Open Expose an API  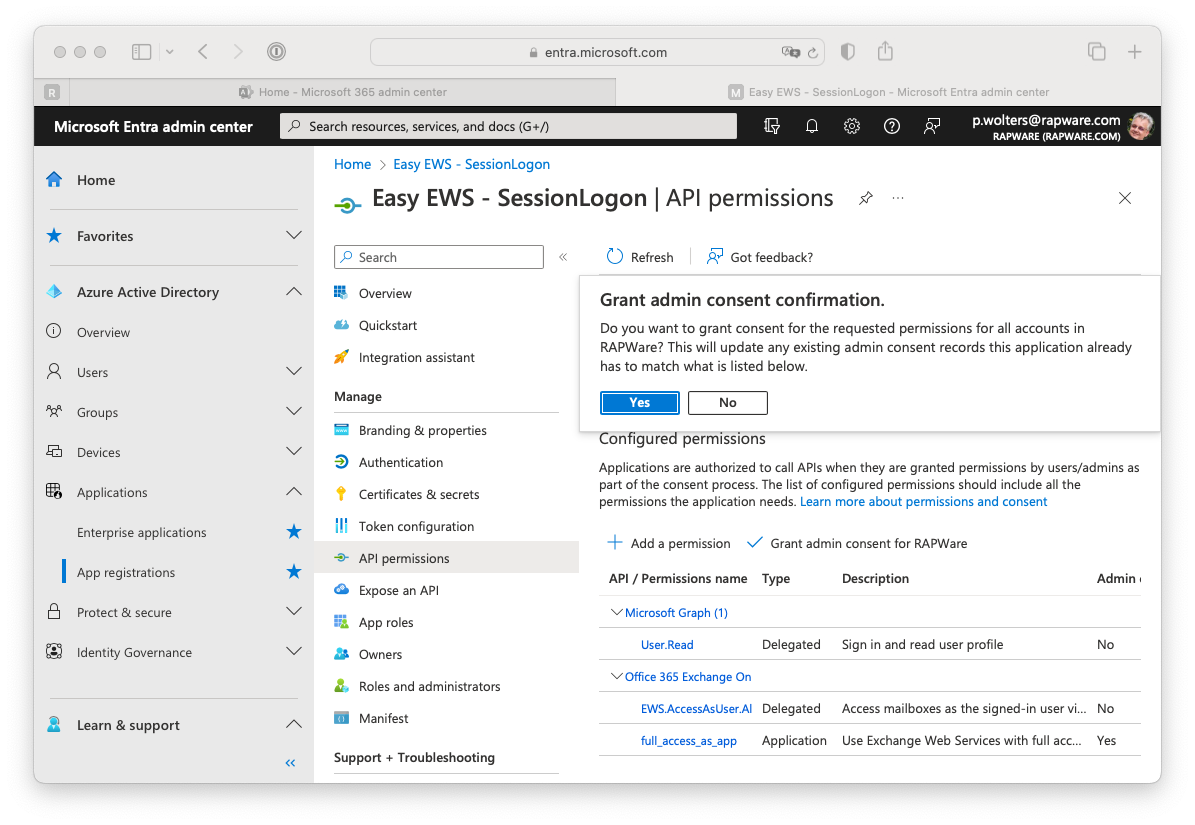coord(399,590)
